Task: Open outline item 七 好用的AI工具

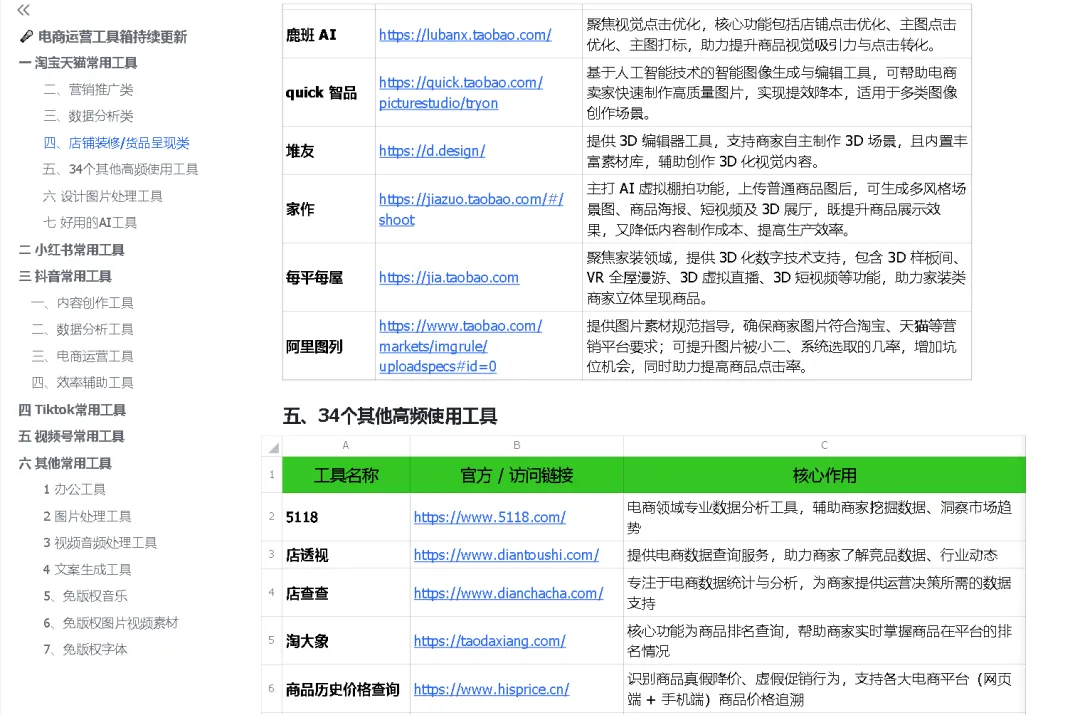Action: tap(90, 222)
